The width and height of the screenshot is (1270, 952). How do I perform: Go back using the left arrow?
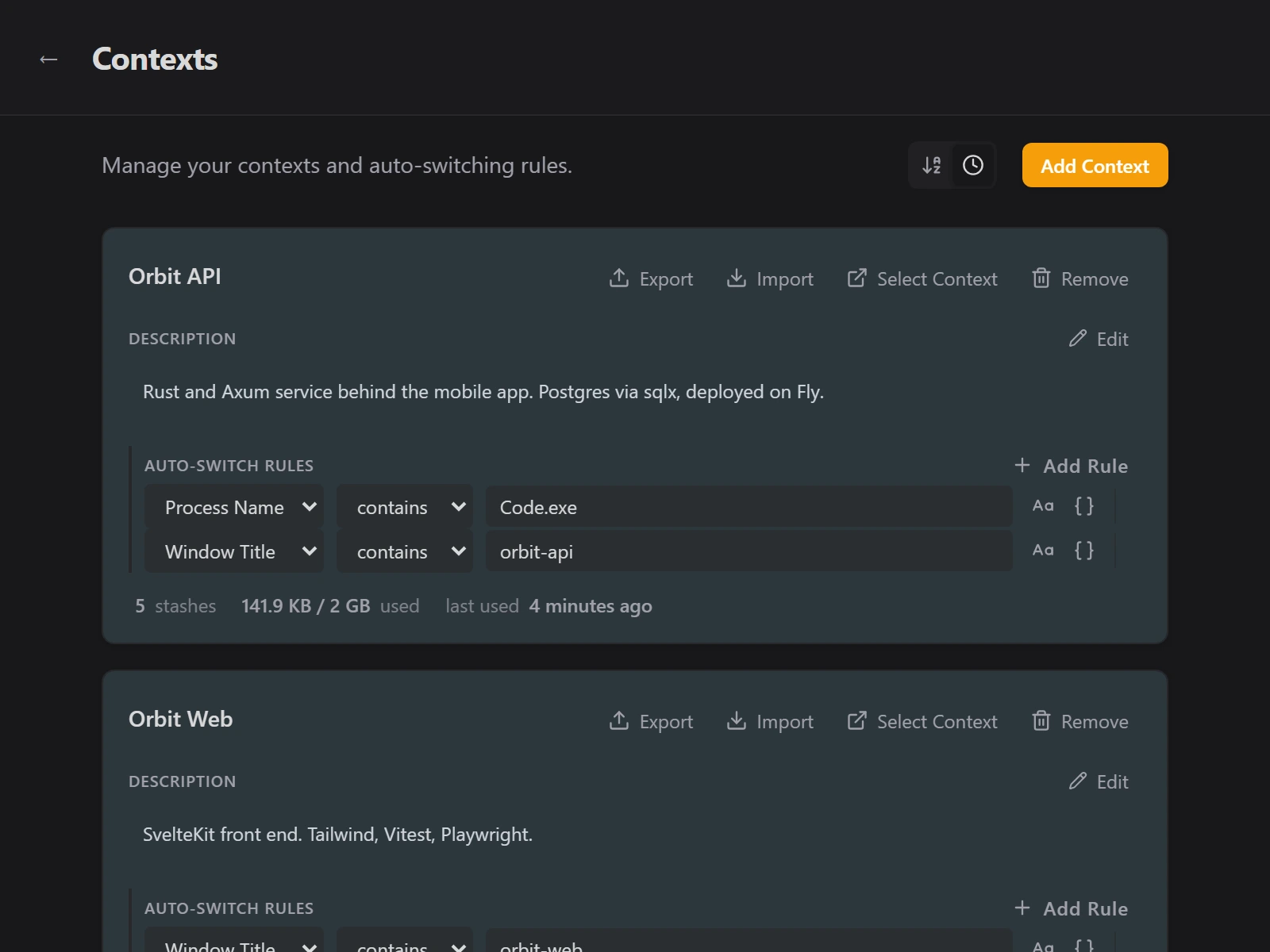point(48,59)
